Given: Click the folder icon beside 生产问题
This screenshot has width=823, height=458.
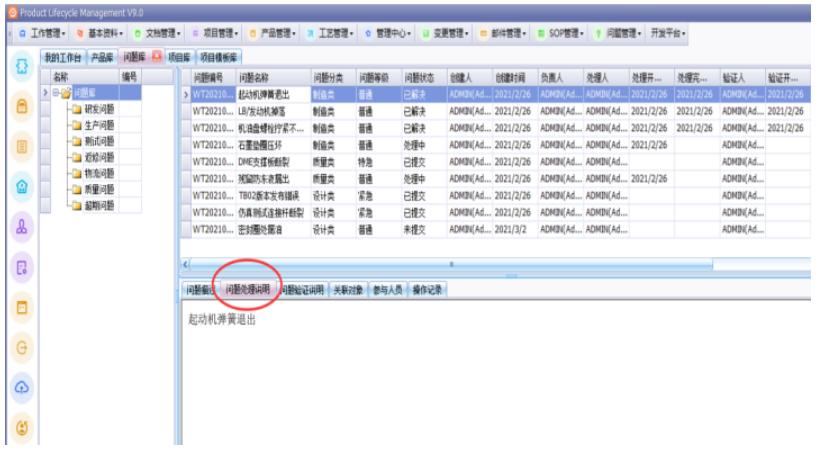Looking at the screenshot, I should (x=77, y=125).
